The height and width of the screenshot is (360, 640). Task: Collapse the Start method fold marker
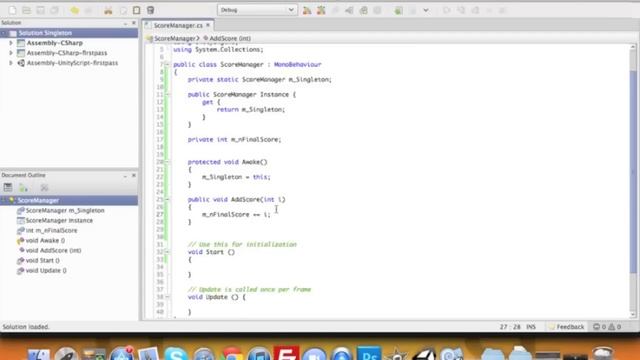(x=167, y=252)
